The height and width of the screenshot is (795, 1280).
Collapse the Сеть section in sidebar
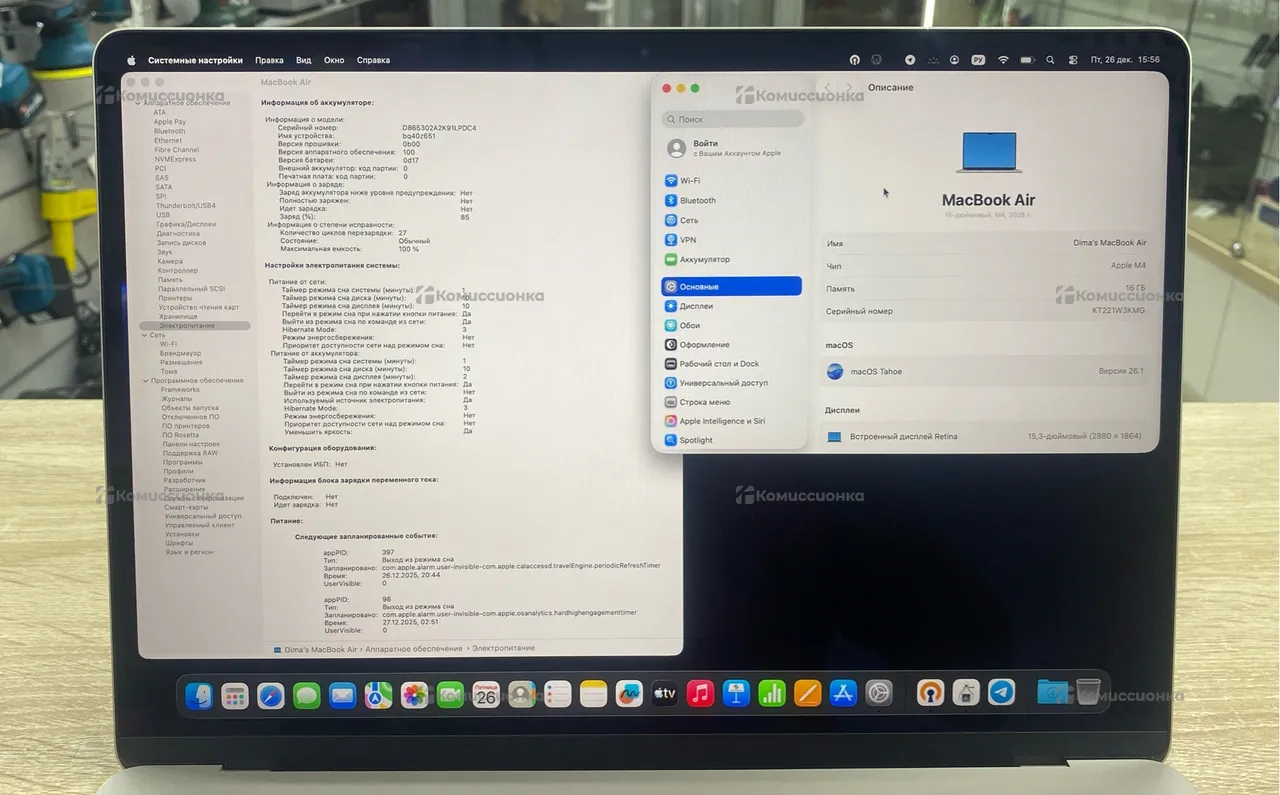[x=143, y=335]
